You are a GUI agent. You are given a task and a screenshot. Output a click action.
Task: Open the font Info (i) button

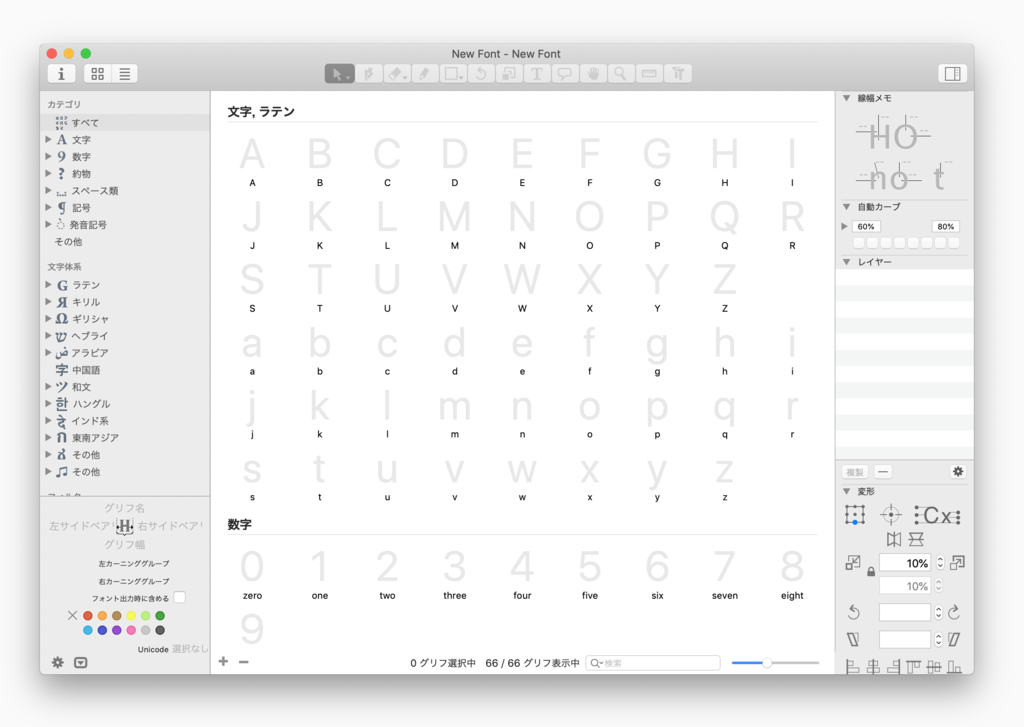(x=61, y=74)
